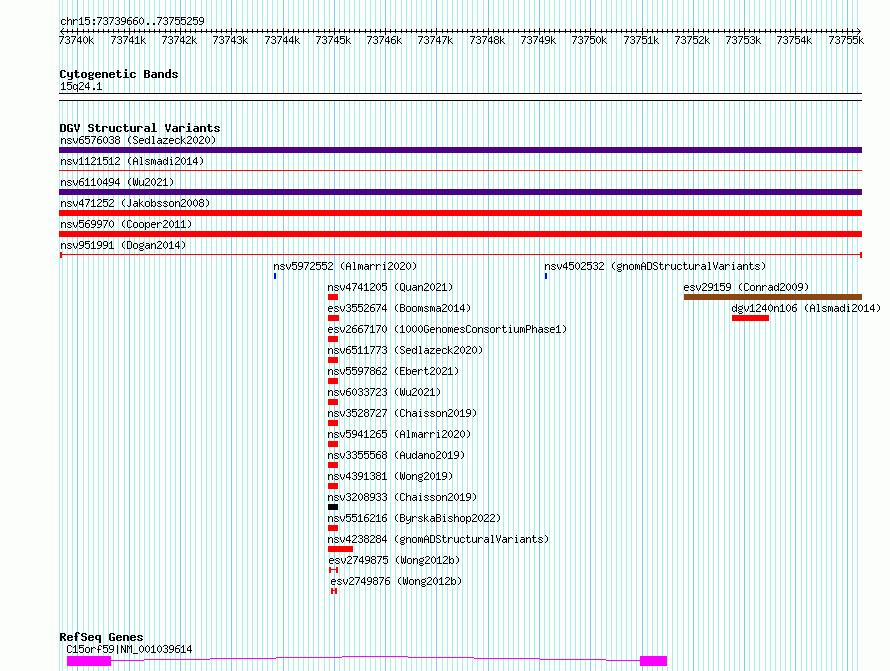
Task: Select nsv6033723 (Wu2021) label
Action: pyautogui.click(x=384, y=392)
